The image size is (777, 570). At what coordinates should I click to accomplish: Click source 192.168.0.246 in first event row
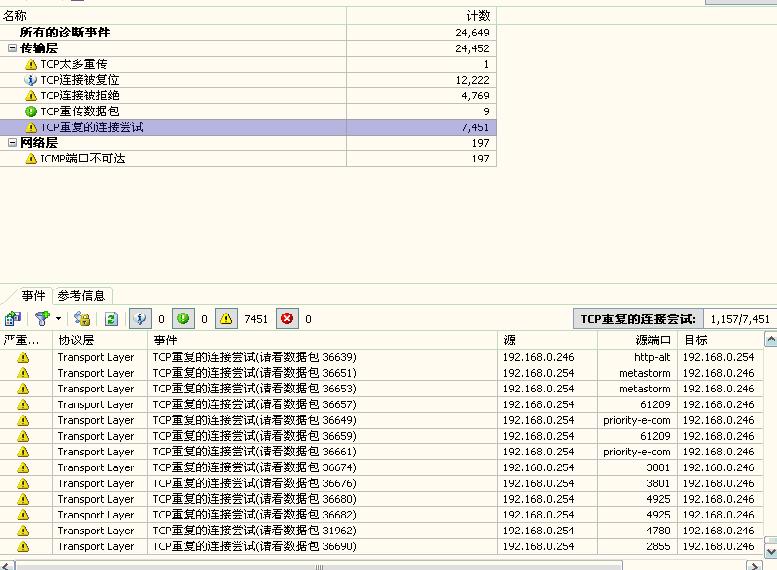(x=538, y=357)
